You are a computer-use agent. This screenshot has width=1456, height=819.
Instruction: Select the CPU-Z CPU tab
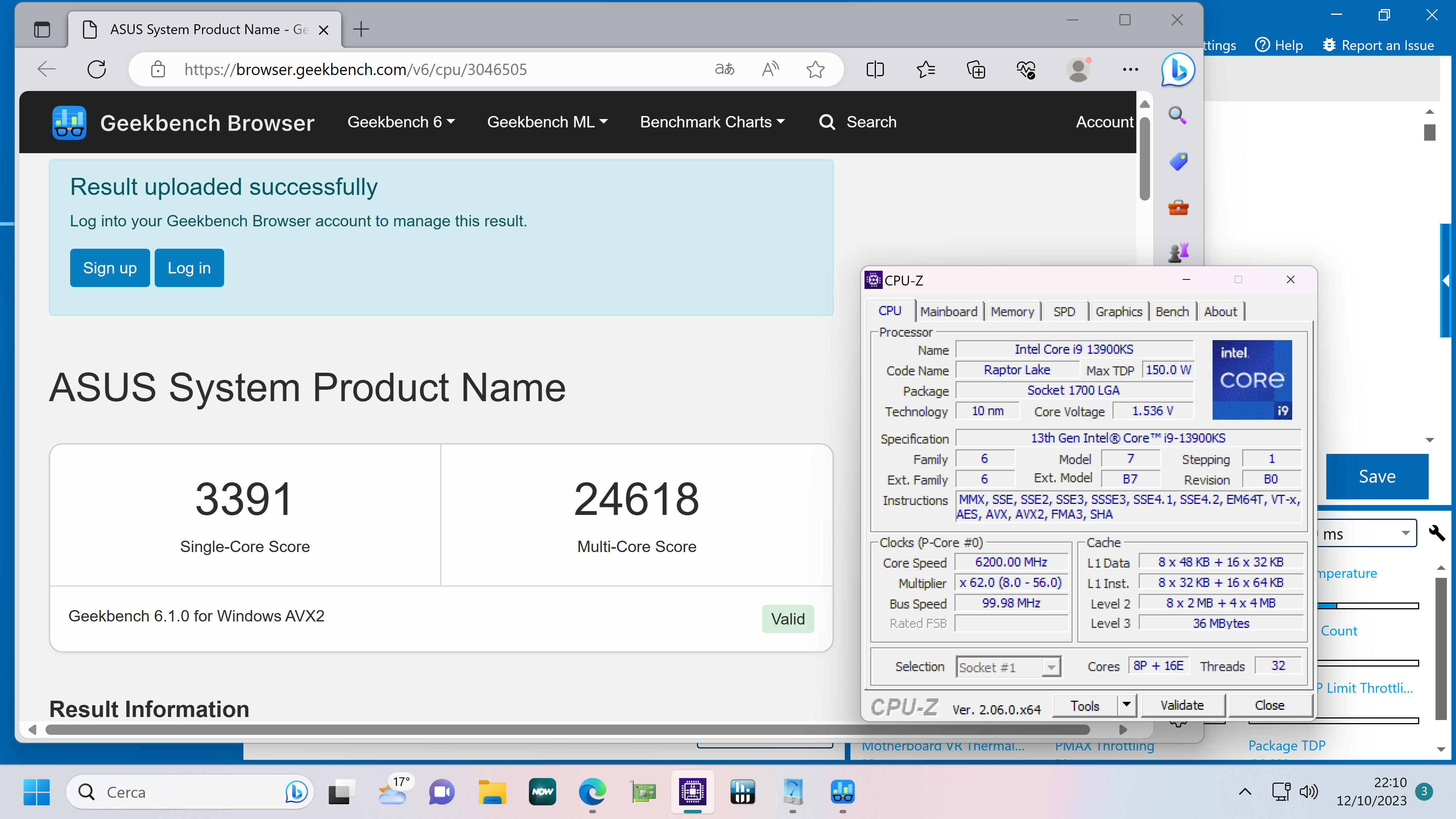890,310
